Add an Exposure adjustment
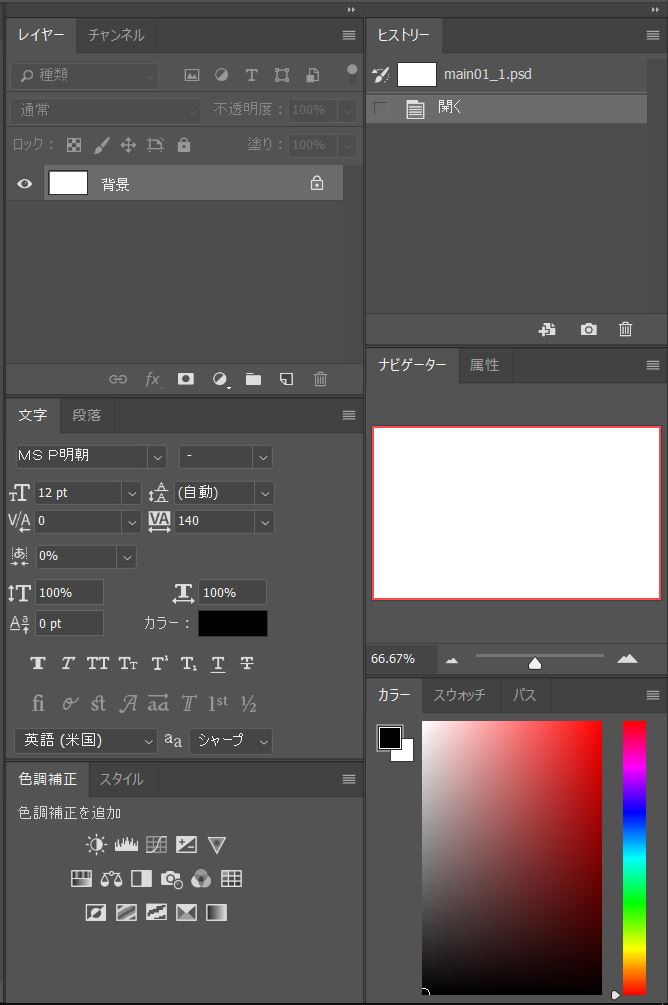Viewport: 668px width, 1005px height. pyautogui.click(x=187, y=845)
